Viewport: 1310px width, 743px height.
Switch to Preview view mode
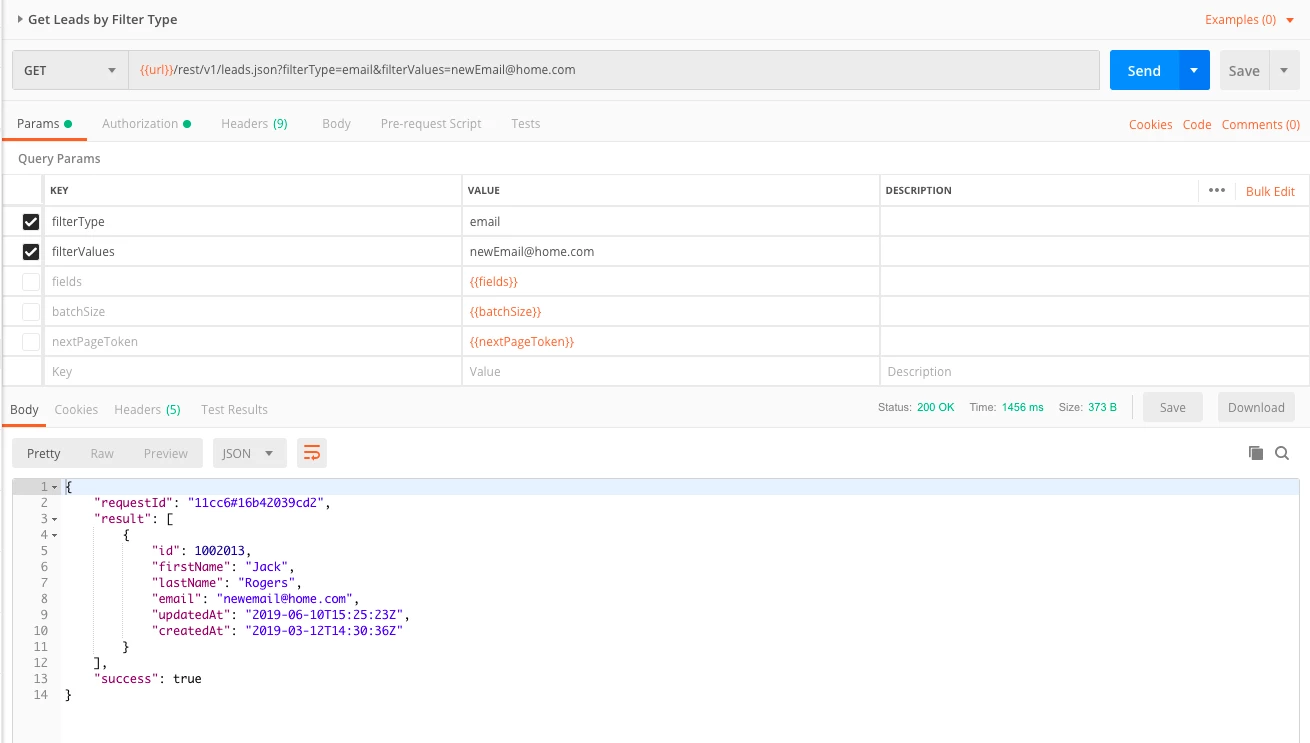[x=165, y=453]
